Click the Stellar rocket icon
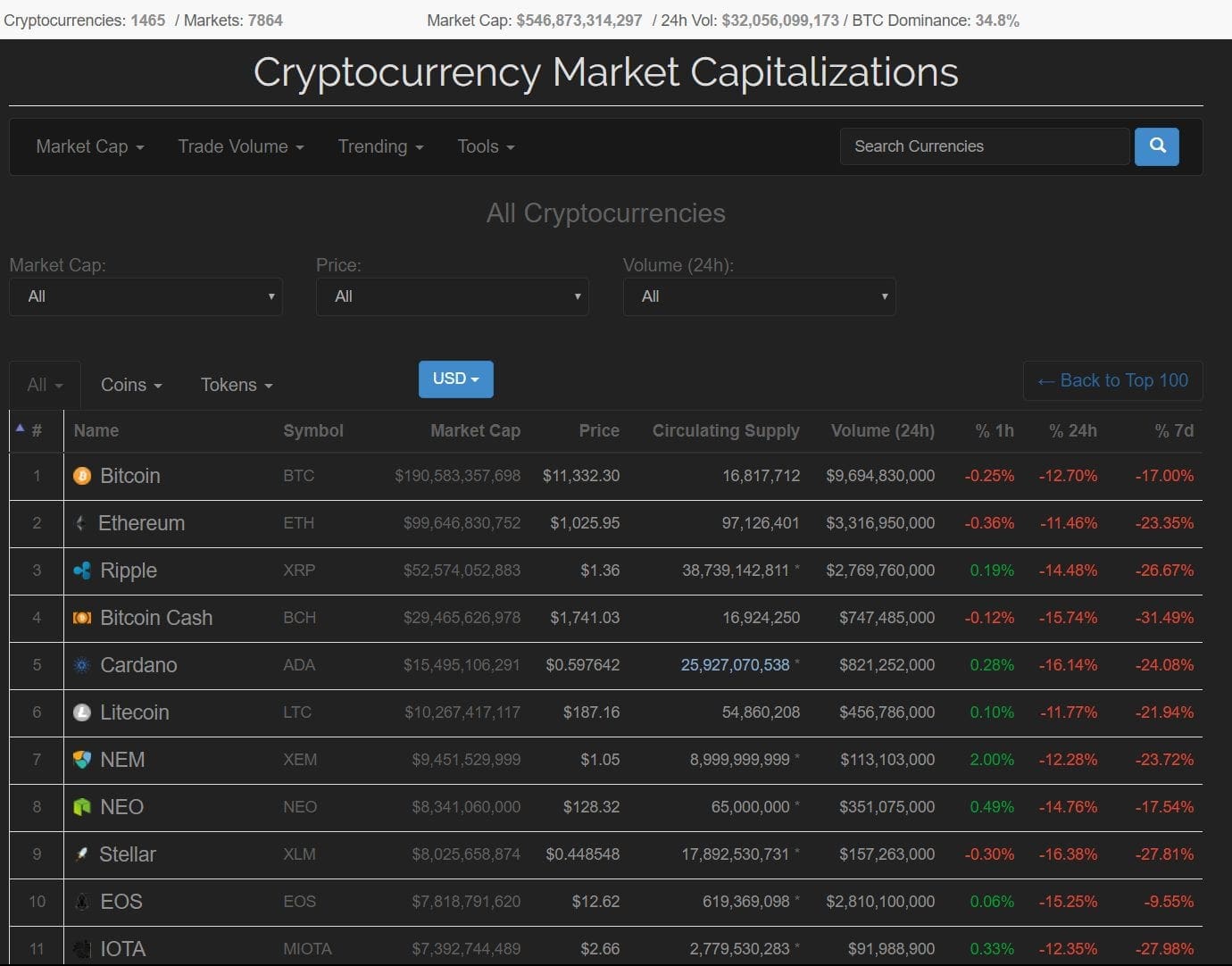Image resolution: width=1232 pixels, height=966 pixels. click(x=81, y=854)
